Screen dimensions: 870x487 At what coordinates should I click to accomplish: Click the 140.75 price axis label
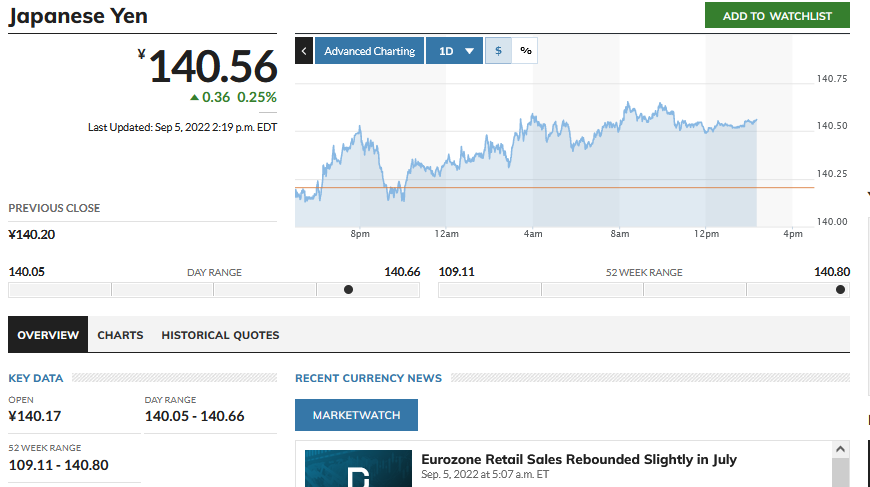pos(832,79)
